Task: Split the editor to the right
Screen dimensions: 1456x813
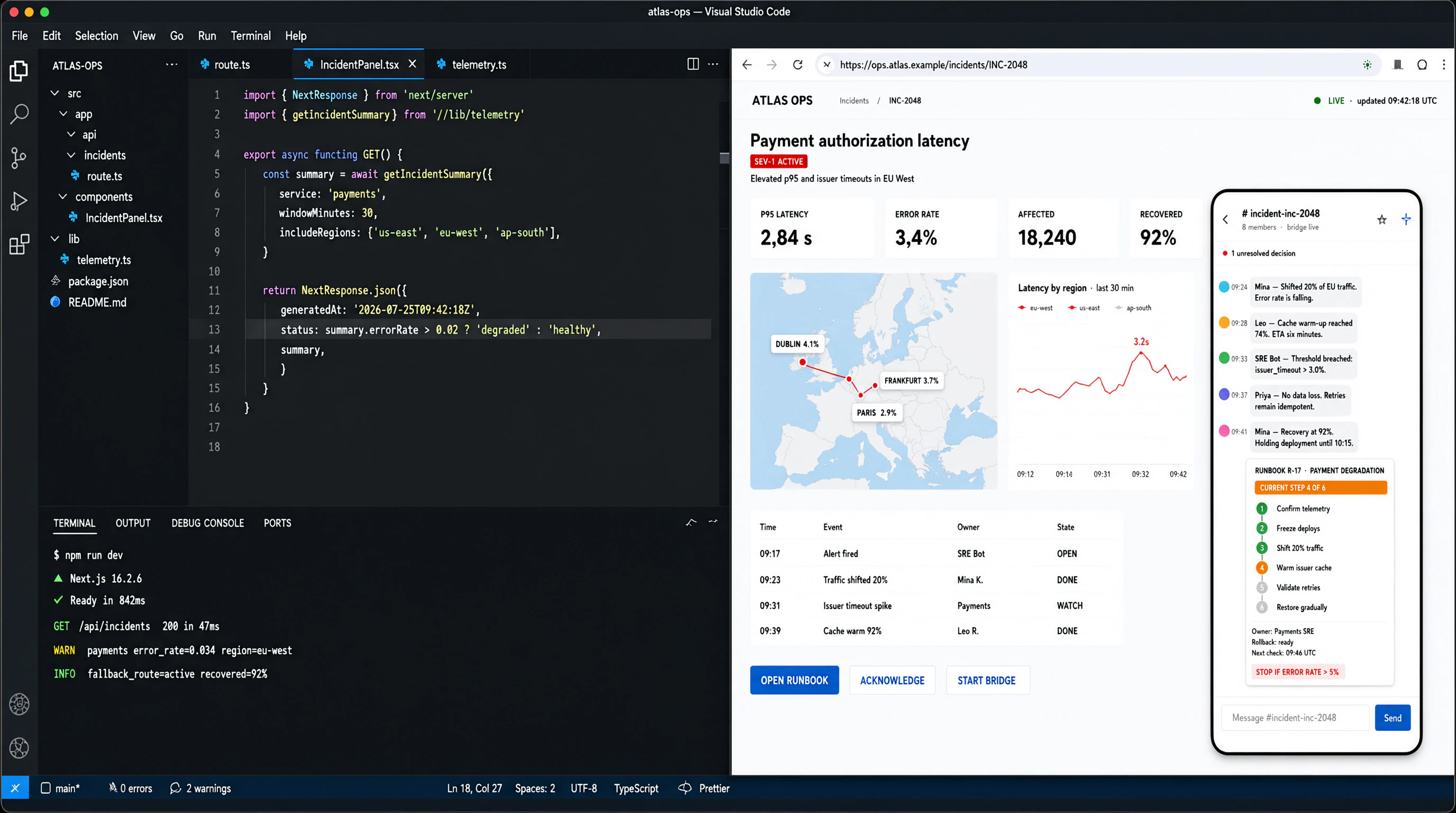Action: (693, 64)
